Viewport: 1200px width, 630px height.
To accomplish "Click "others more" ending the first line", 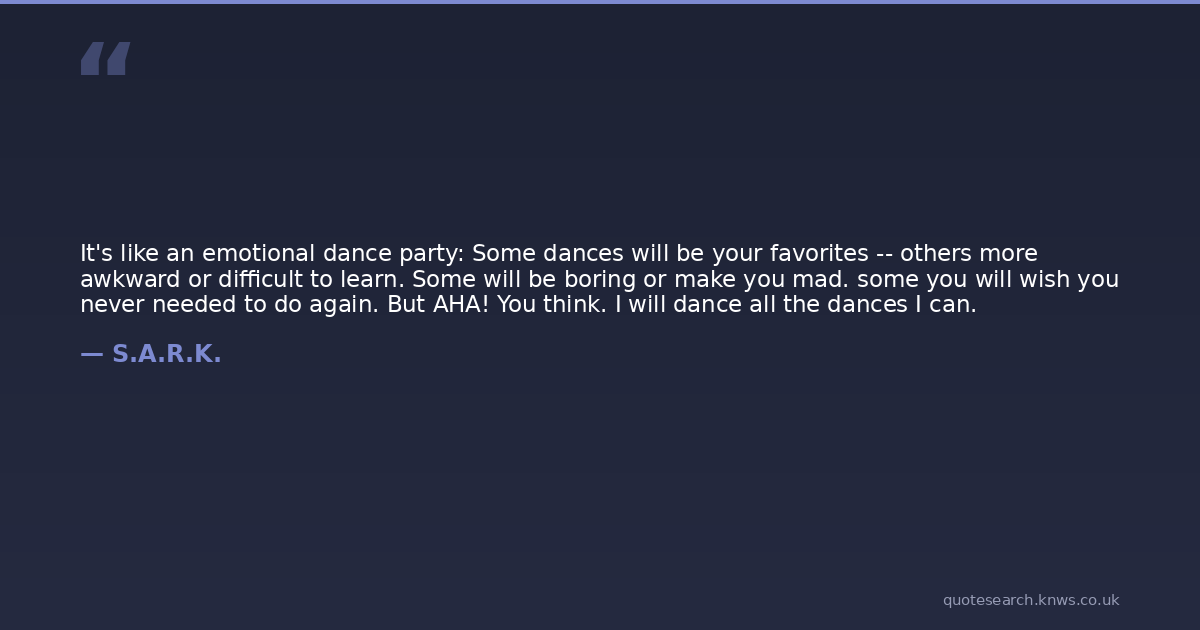I will point(968,254).
